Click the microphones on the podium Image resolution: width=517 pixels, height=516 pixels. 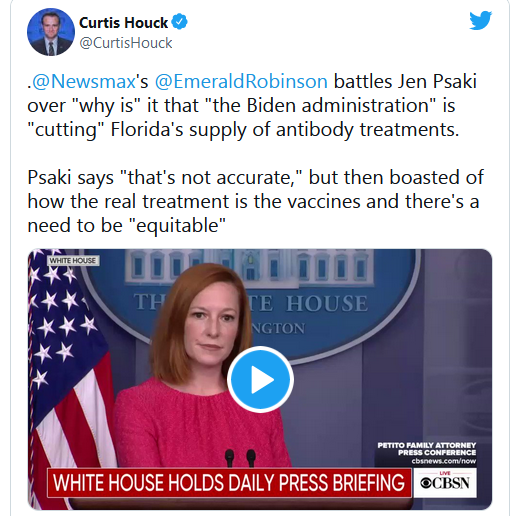coord(240,458)
